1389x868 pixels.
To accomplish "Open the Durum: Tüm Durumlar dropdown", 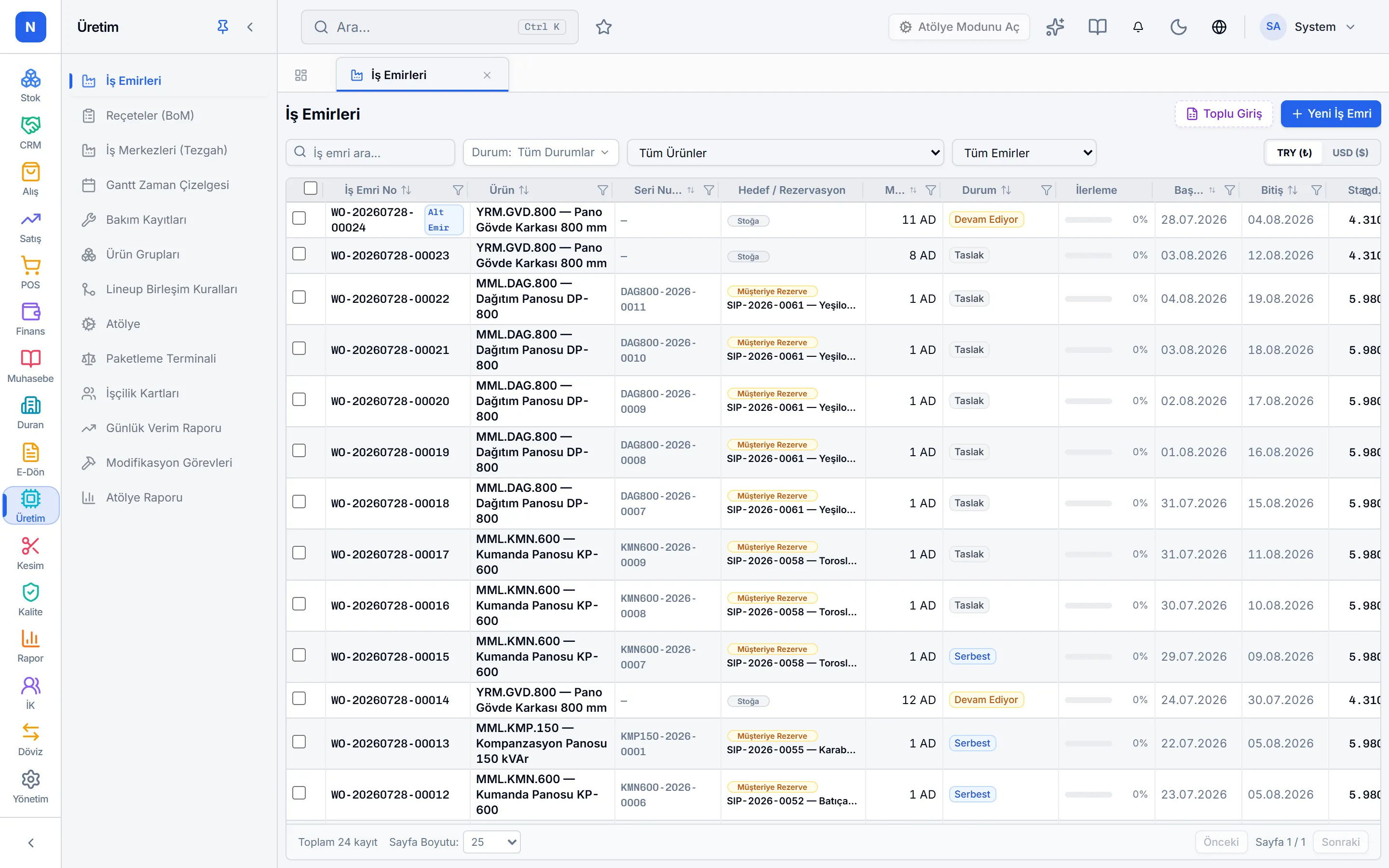I will pyautogui.click(x=541, y=152).
